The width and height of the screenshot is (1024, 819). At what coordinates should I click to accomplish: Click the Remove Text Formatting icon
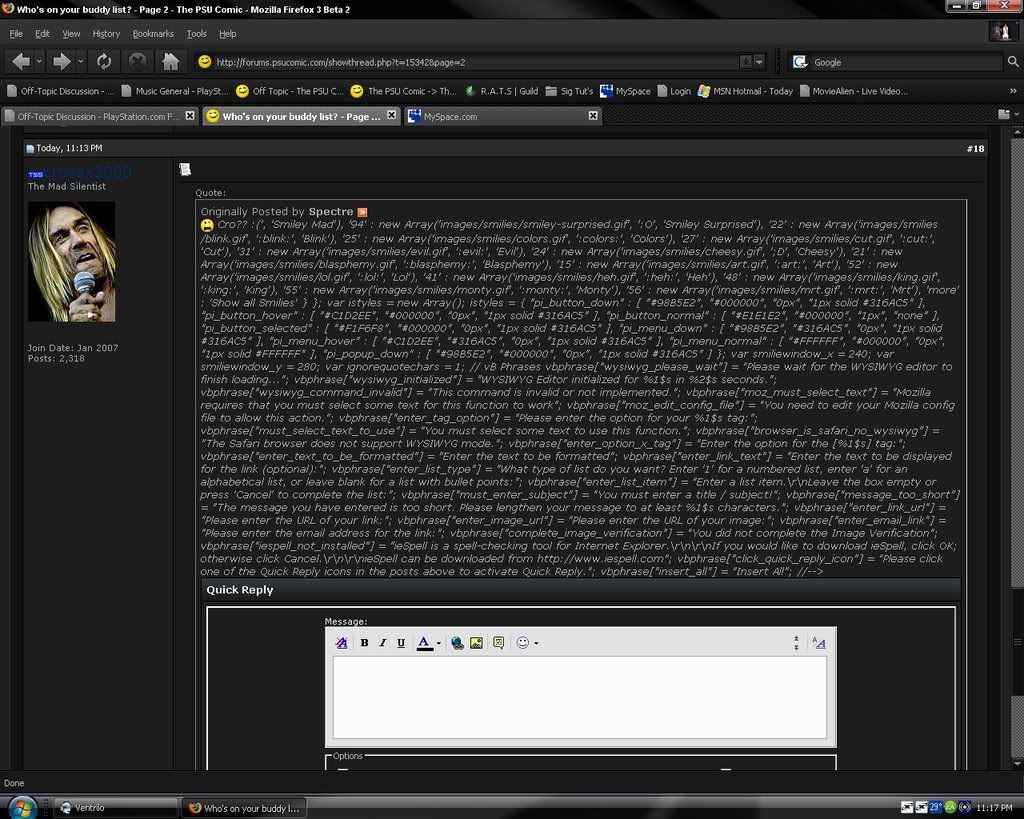pyautogui.click(x=342, y=643)
